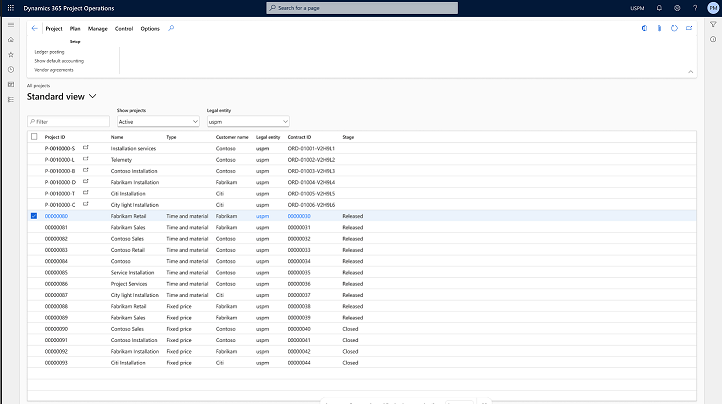722x404 pixels.
Task: Click the back arrow in action pane
Action: [x=35, y=28]
